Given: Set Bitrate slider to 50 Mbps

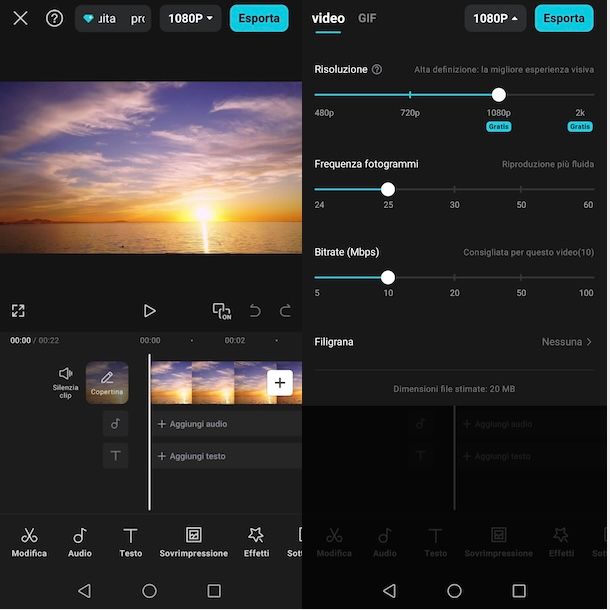Looking at the screenshot, I should click(521, 277).
